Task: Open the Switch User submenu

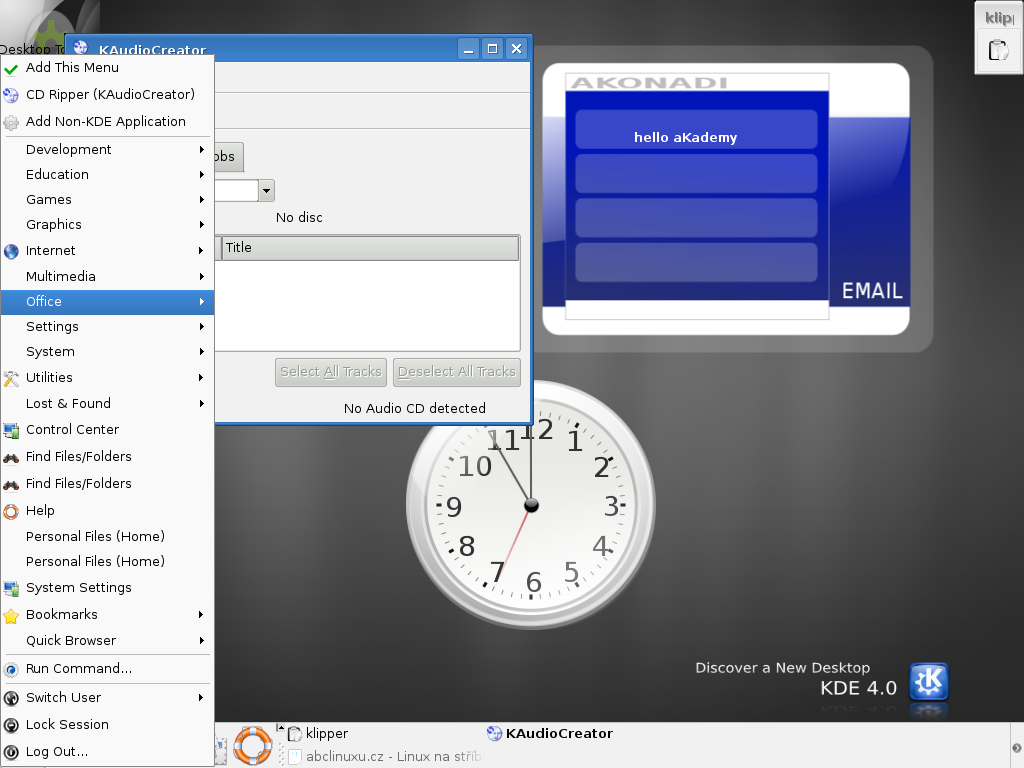Action: pyautogui.click(x=107, y=697)
